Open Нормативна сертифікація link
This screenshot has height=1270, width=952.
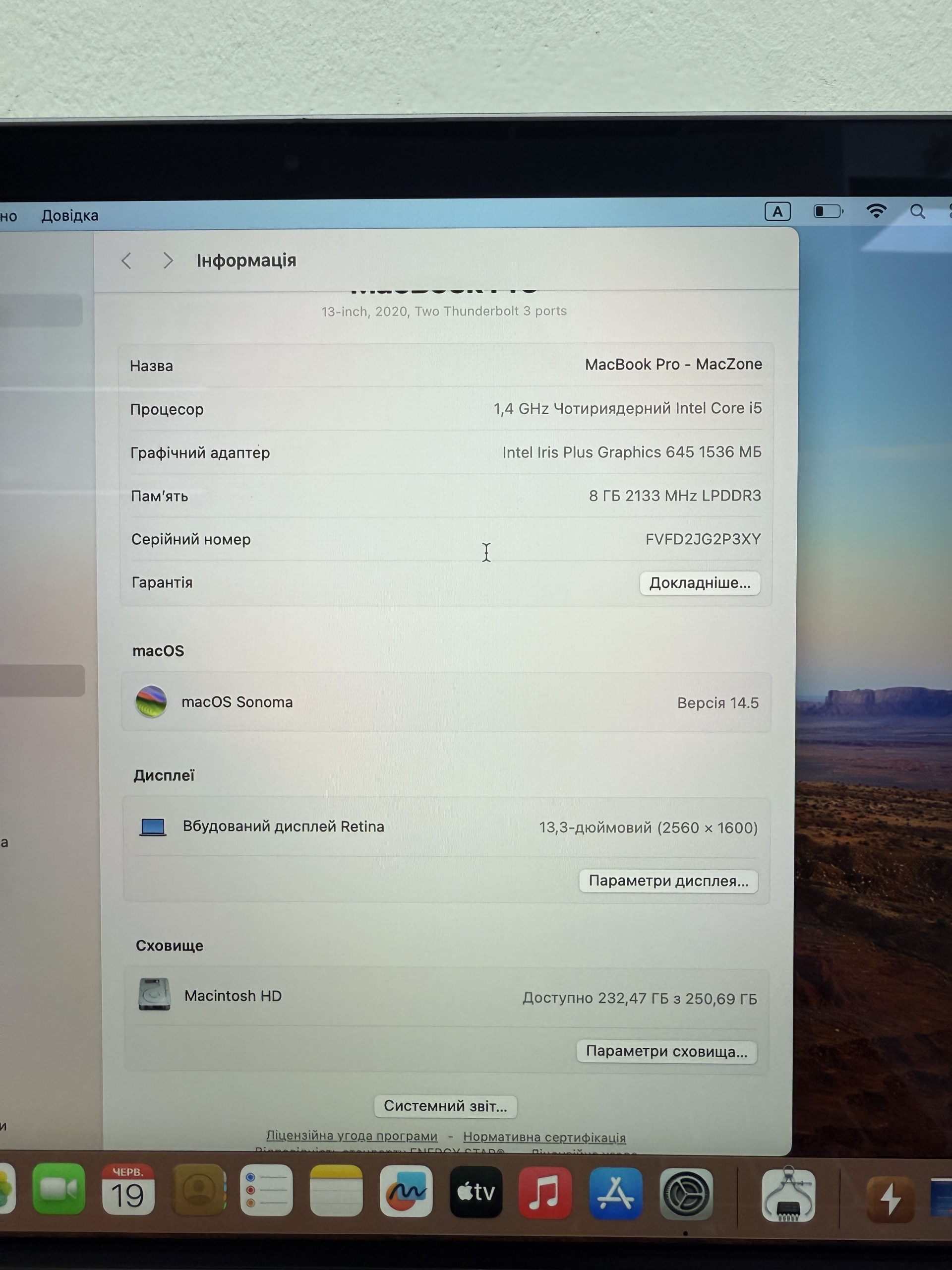point(544,1137)
